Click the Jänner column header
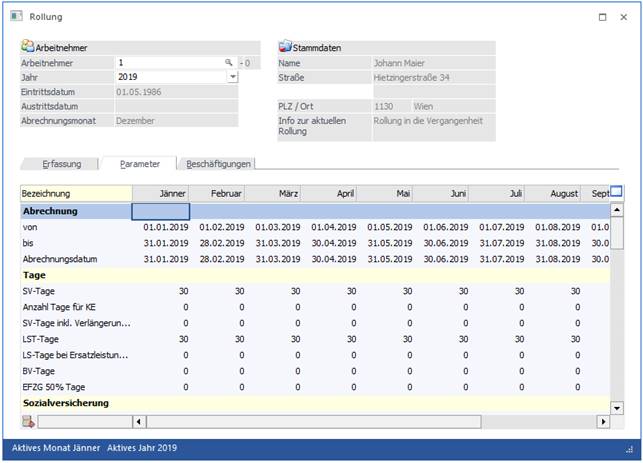The image size is (643, 463). (161, 193)
